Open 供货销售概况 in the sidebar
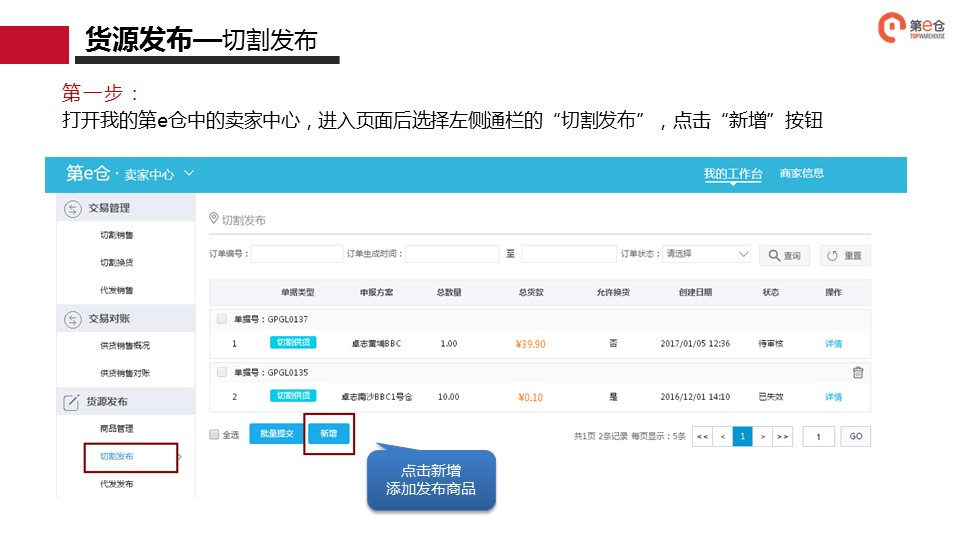The width and height of the screenshot is (960, 540). [125, 345]
